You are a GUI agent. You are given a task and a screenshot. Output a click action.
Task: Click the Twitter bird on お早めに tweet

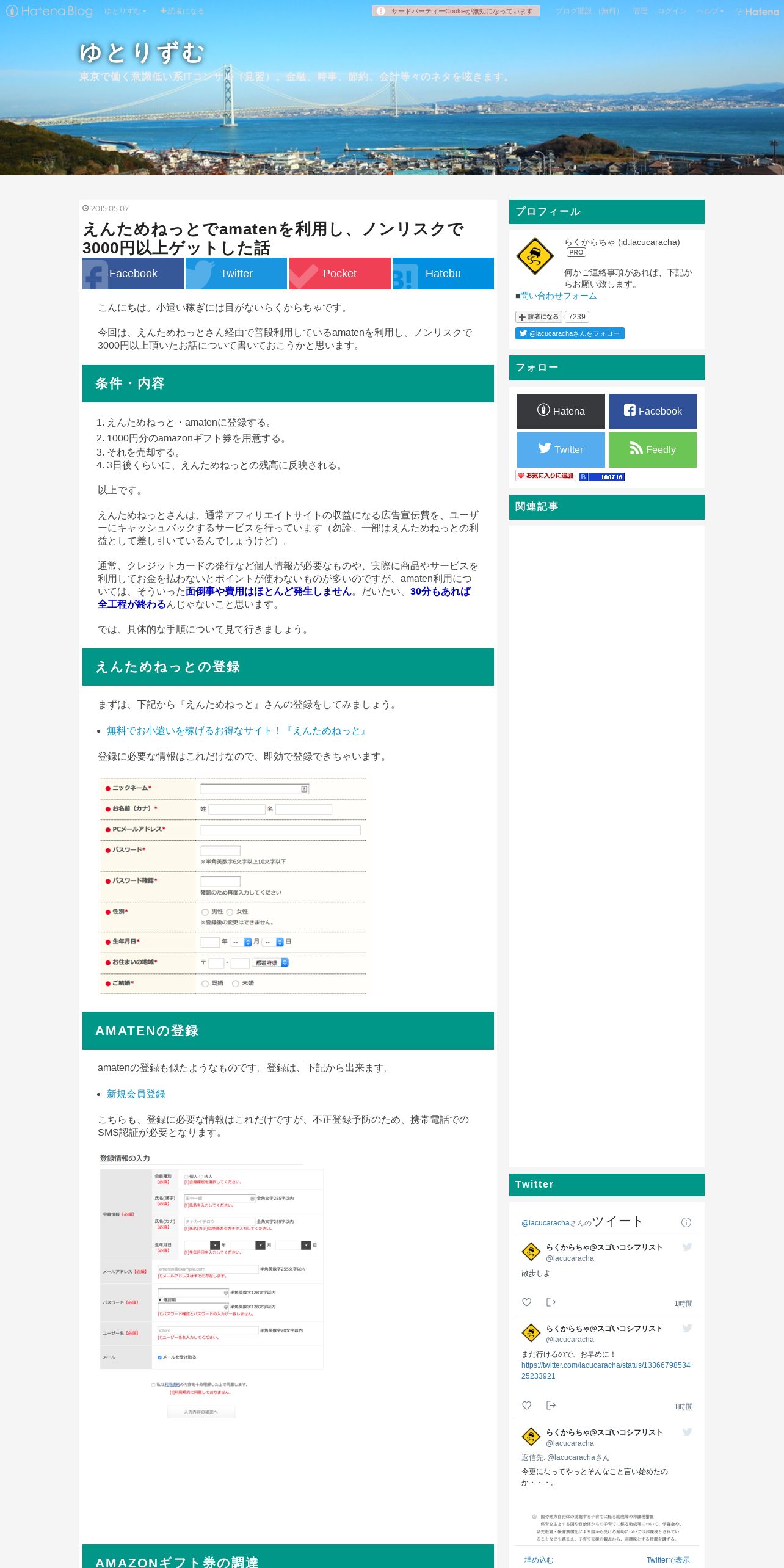click(687, 1328)
